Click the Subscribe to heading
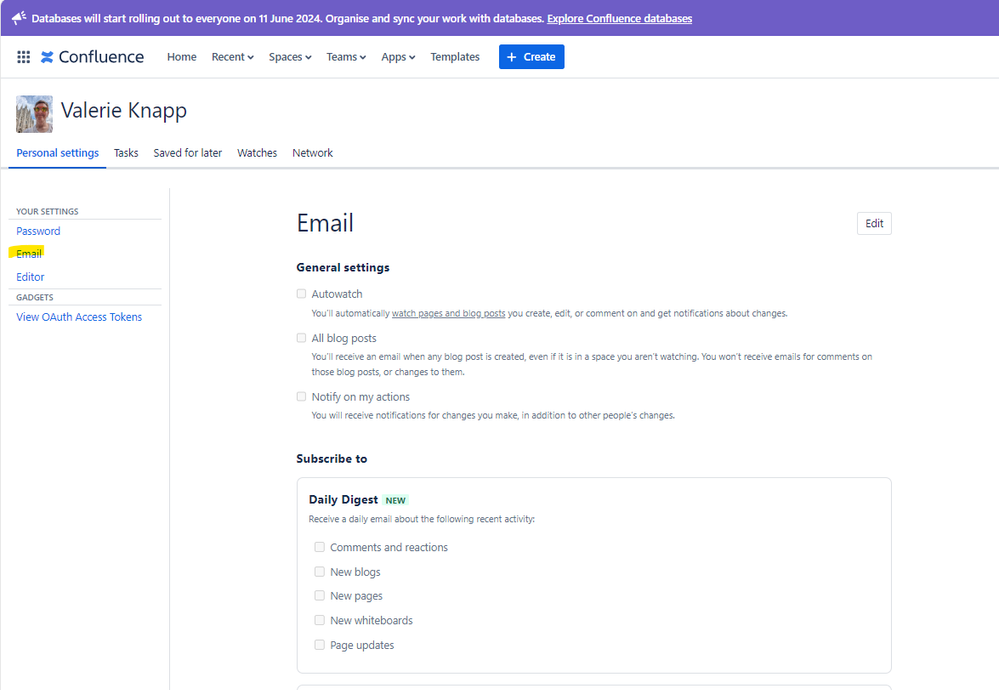This screenshot has width=999, height=690. point(332,459)
